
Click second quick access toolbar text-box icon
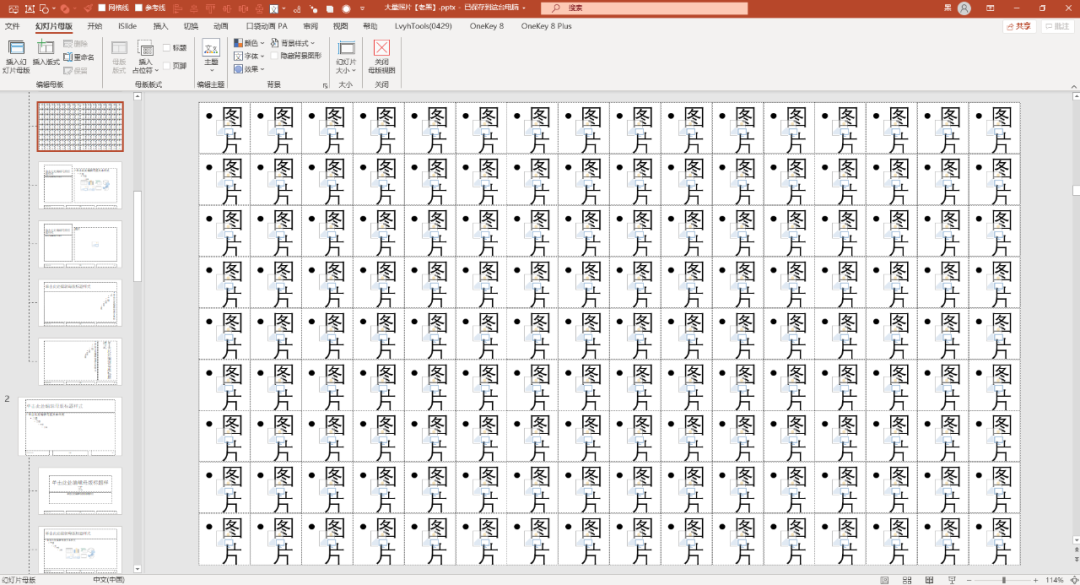coord(29,9)
